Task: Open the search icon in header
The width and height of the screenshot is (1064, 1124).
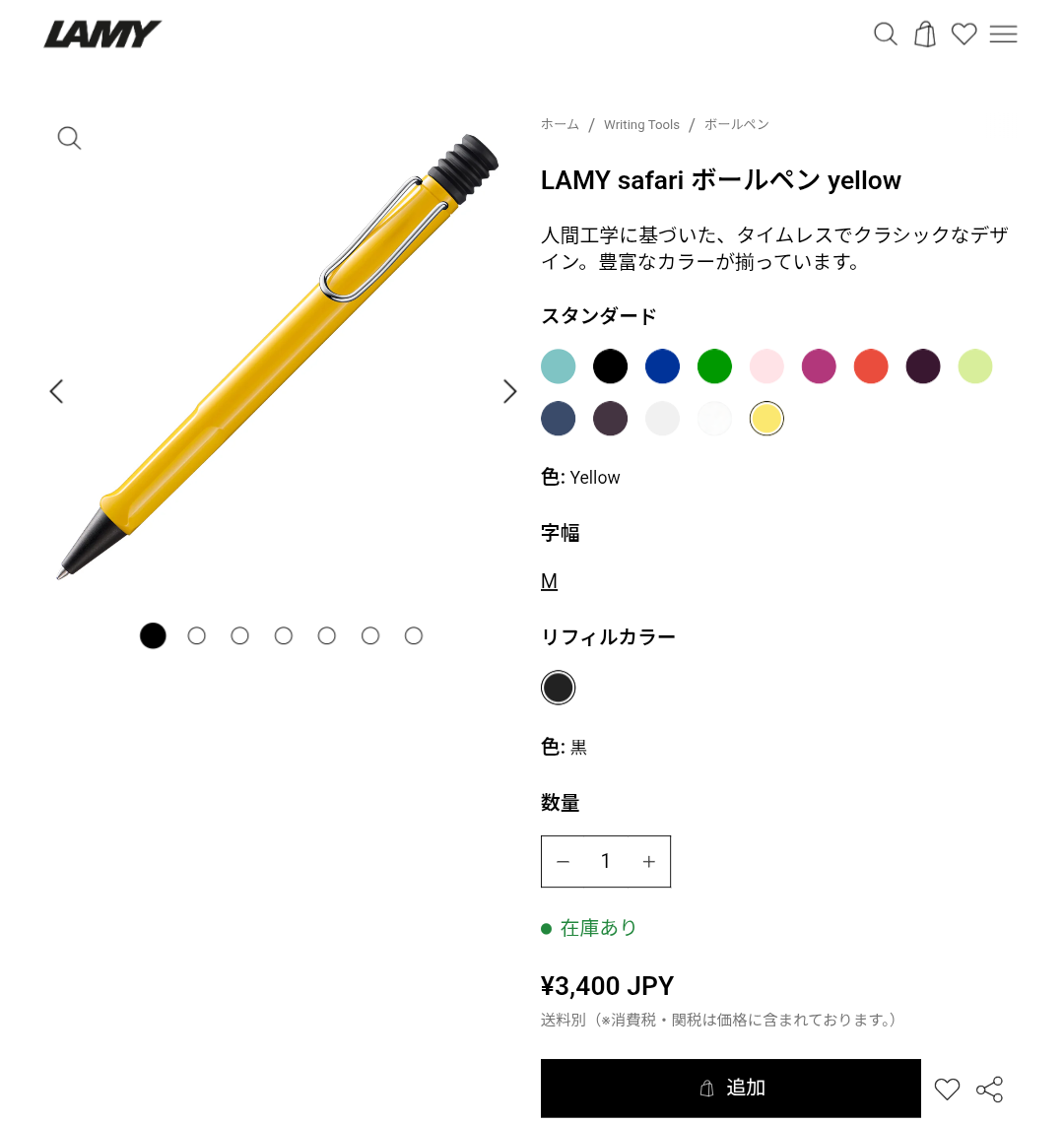Action: (x=886, y=33)
